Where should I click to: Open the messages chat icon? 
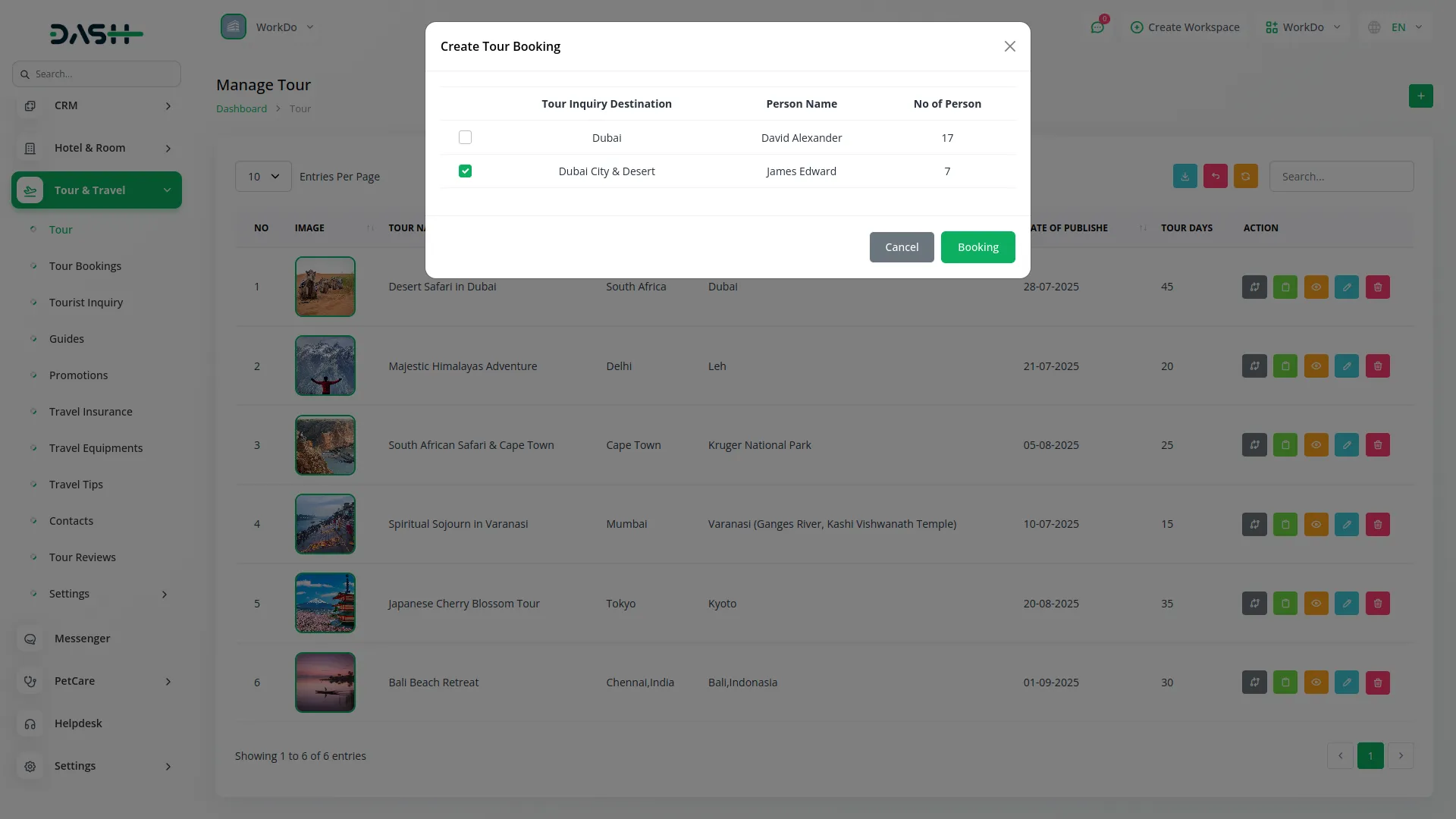tap(1097, 27)
